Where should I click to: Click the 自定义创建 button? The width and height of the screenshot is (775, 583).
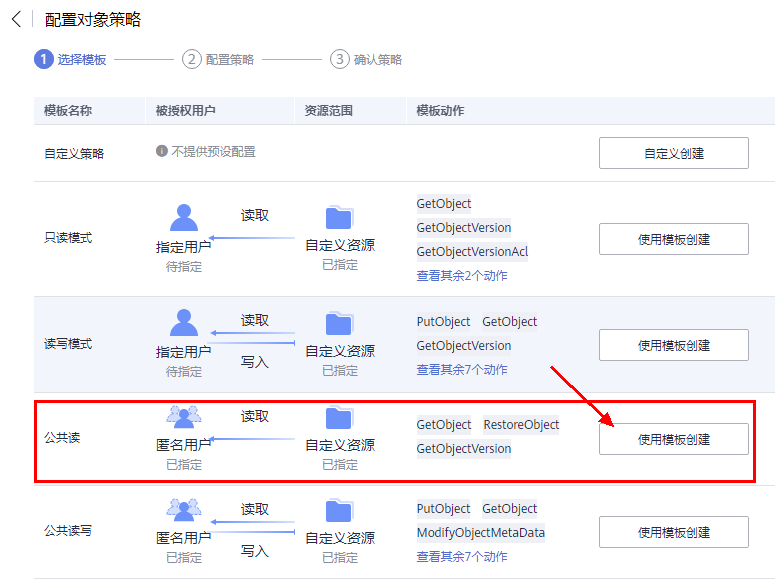[x=673, y=153]
